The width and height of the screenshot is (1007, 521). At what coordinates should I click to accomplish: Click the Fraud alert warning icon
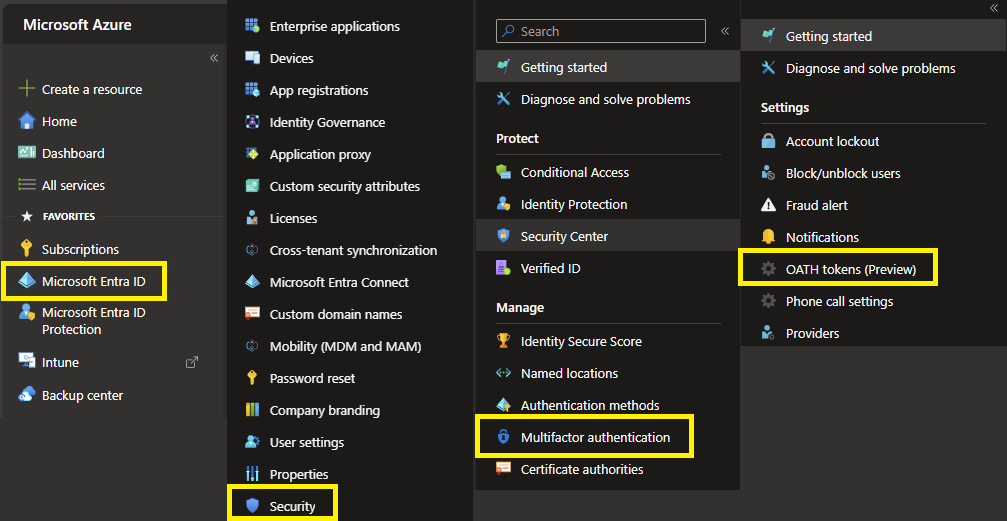point(768,205)
